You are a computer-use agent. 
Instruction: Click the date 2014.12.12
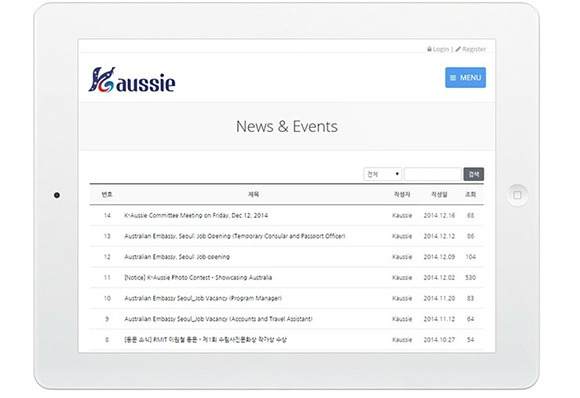pos(439,236)
